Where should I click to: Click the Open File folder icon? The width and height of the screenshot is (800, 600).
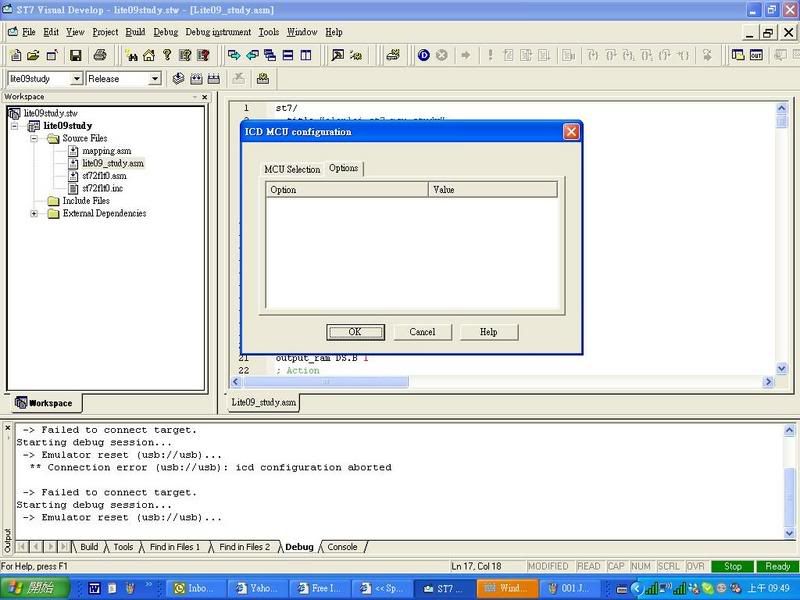(33, 55)
